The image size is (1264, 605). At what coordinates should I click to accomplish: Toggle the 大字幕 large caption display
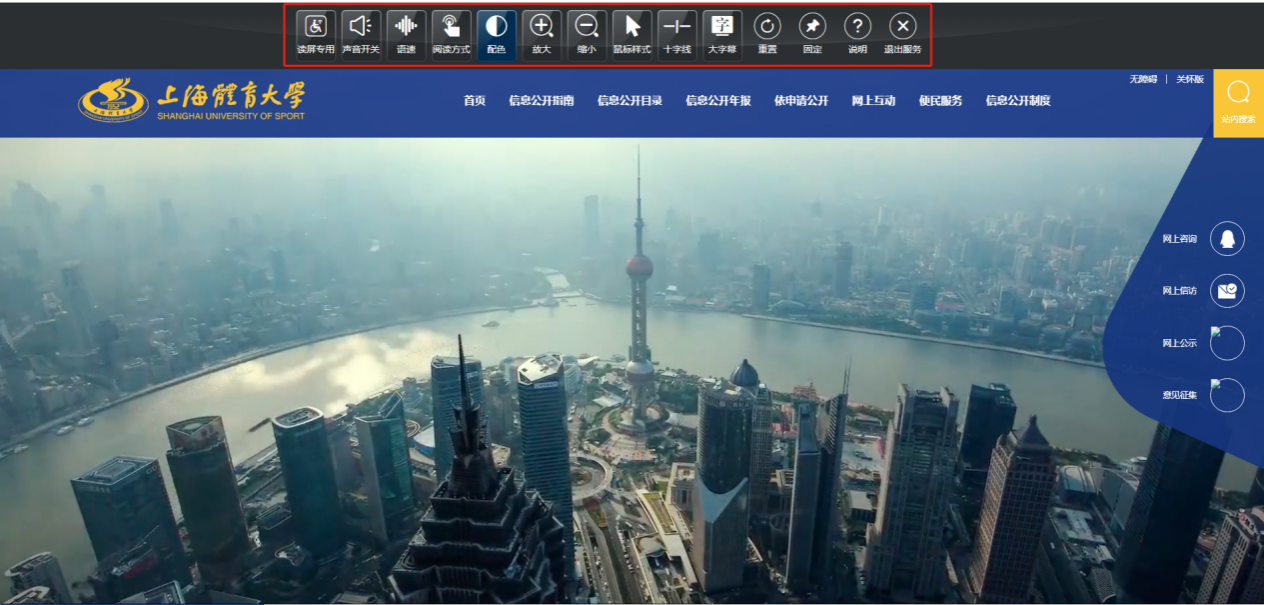pyautogui.click(x=722, y=34)
